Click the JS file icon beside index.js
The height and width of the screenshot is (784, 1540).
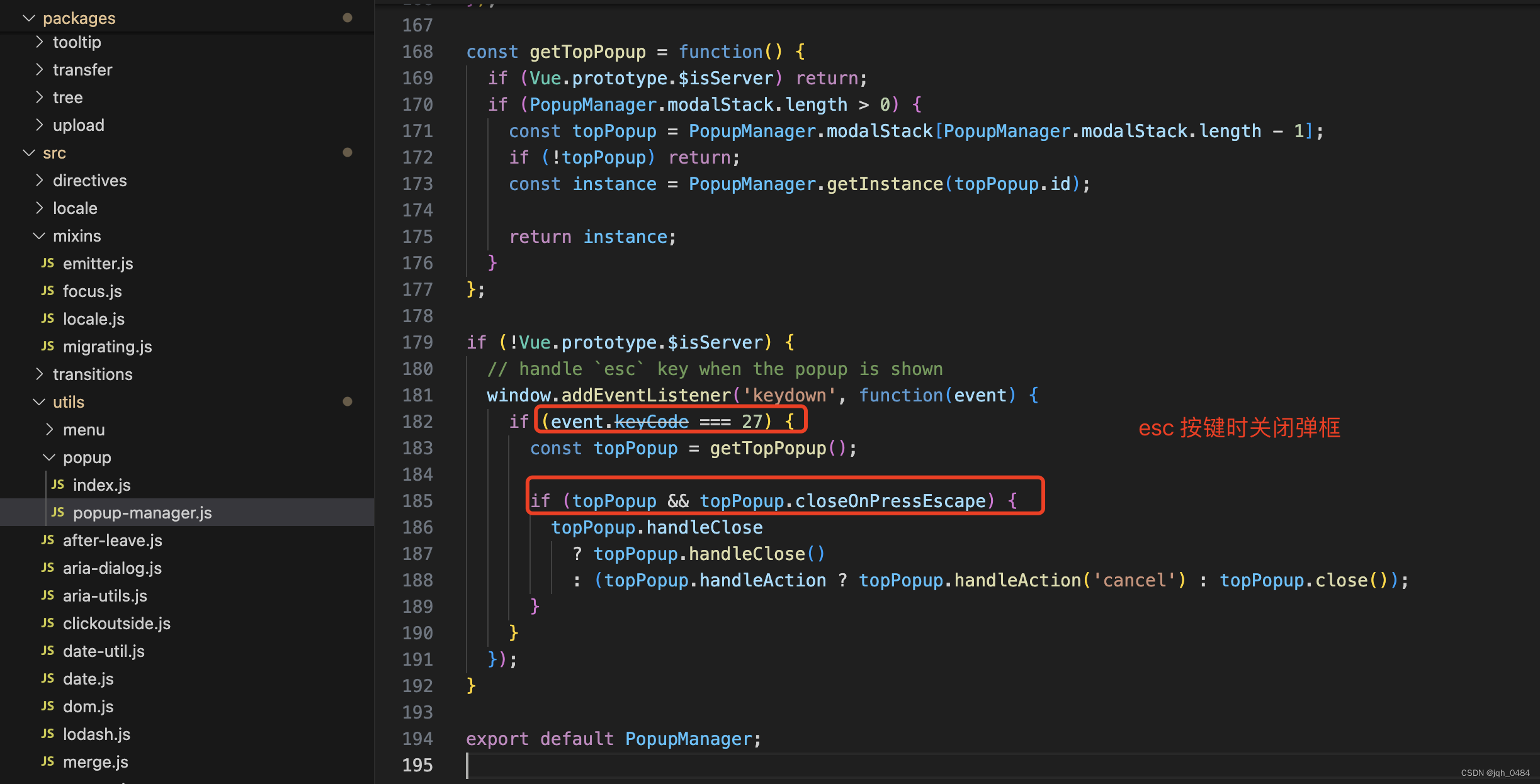click(x=58, y=484)
